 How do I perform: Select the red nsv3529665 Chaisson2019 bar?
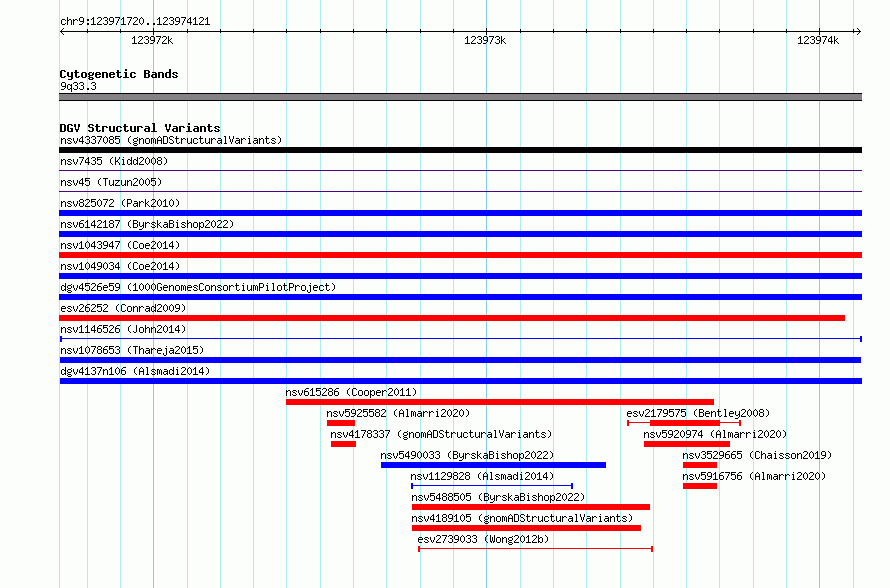(700, 465)
